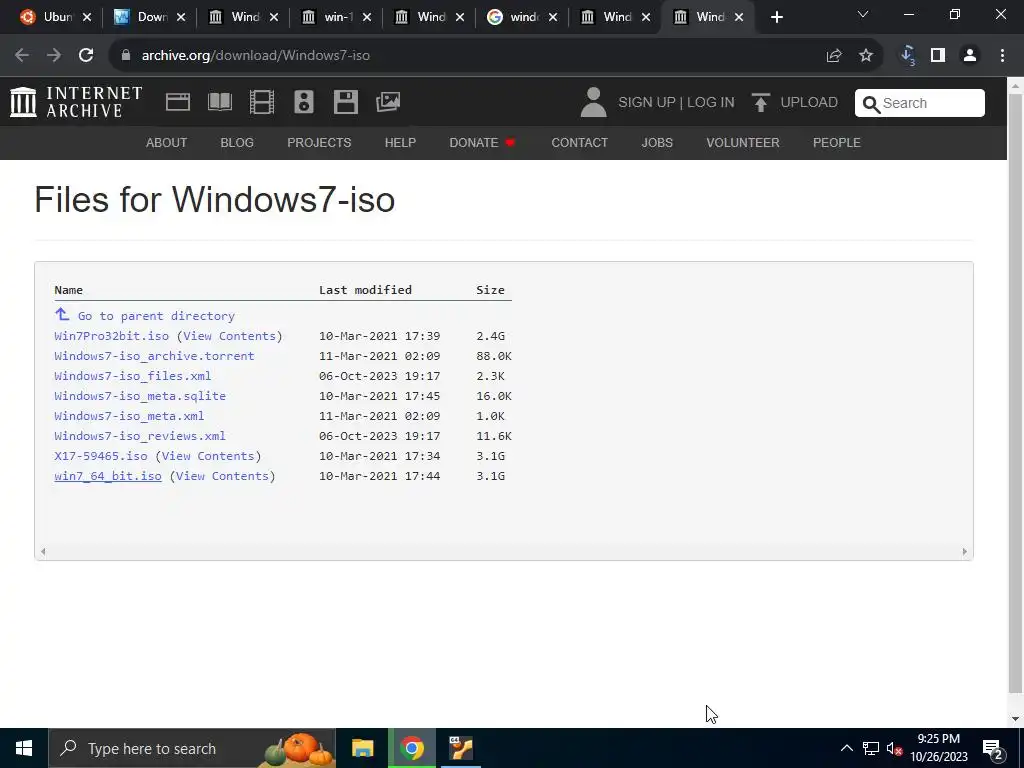Open the VOLUNTEER menu item
The height and width of the screenshot is (768, 1024).
click(743, 142)
